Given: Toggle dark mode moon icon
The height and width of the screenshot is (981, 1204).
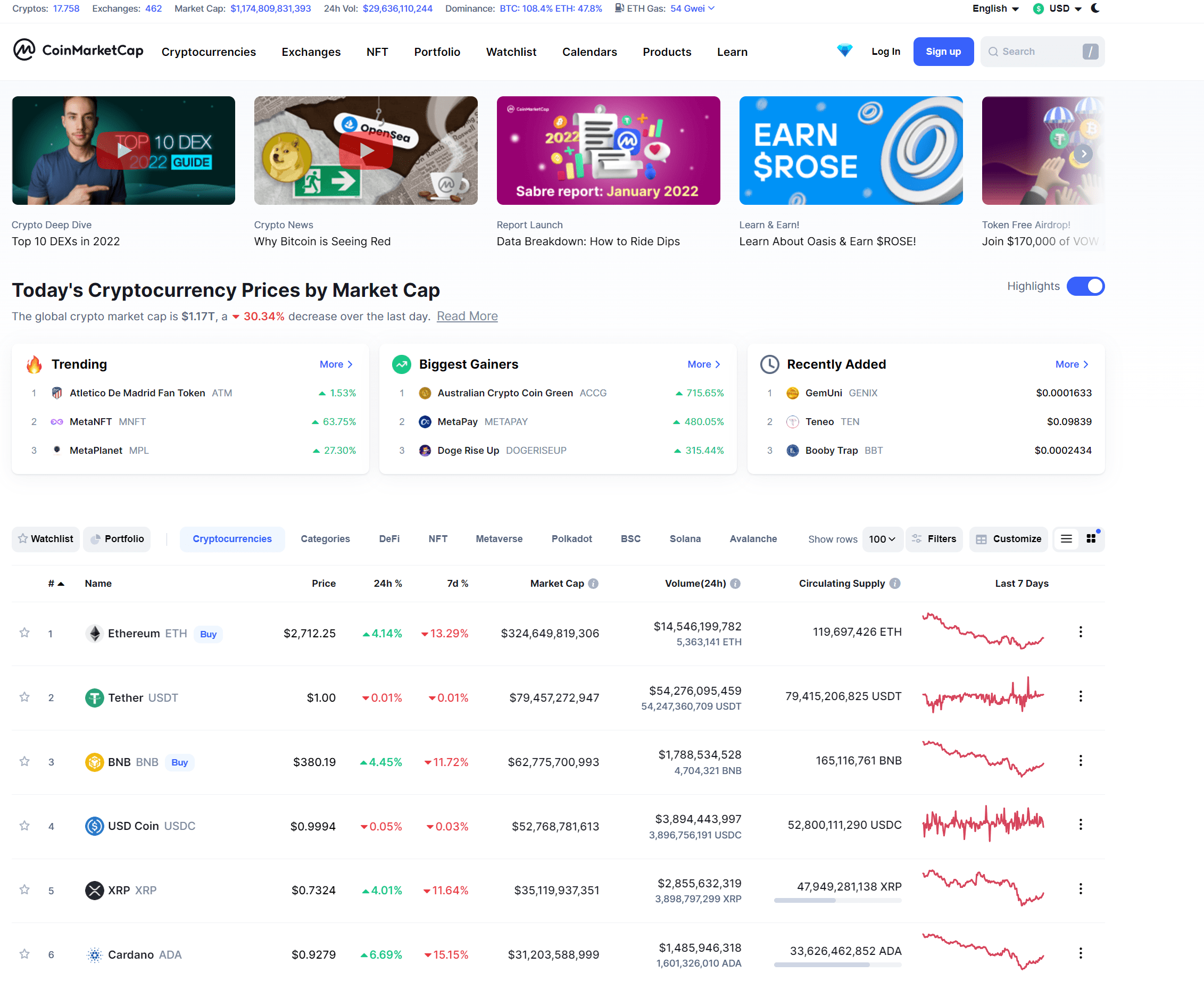Looking at the screenshot, I should pyautogui.click(x=1094, y=8).
